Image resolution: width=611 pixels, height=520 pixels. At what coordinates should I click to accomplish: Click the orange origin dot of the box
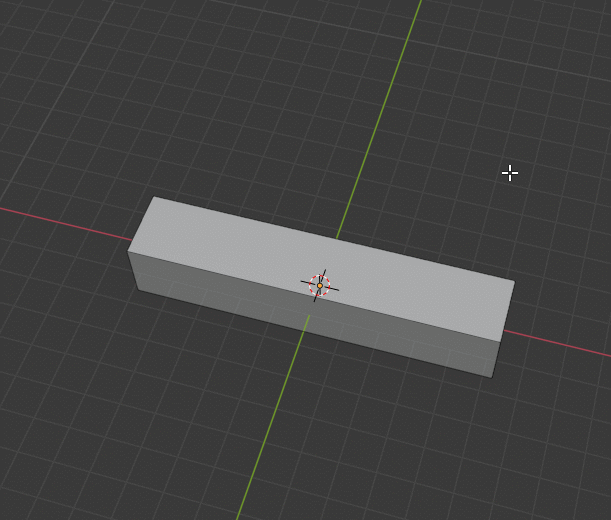click(x=320, y=286)
